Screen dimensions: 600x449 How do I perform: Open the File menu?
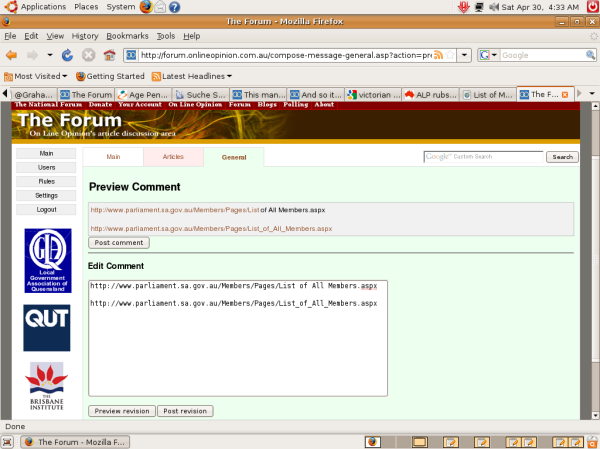10,36
